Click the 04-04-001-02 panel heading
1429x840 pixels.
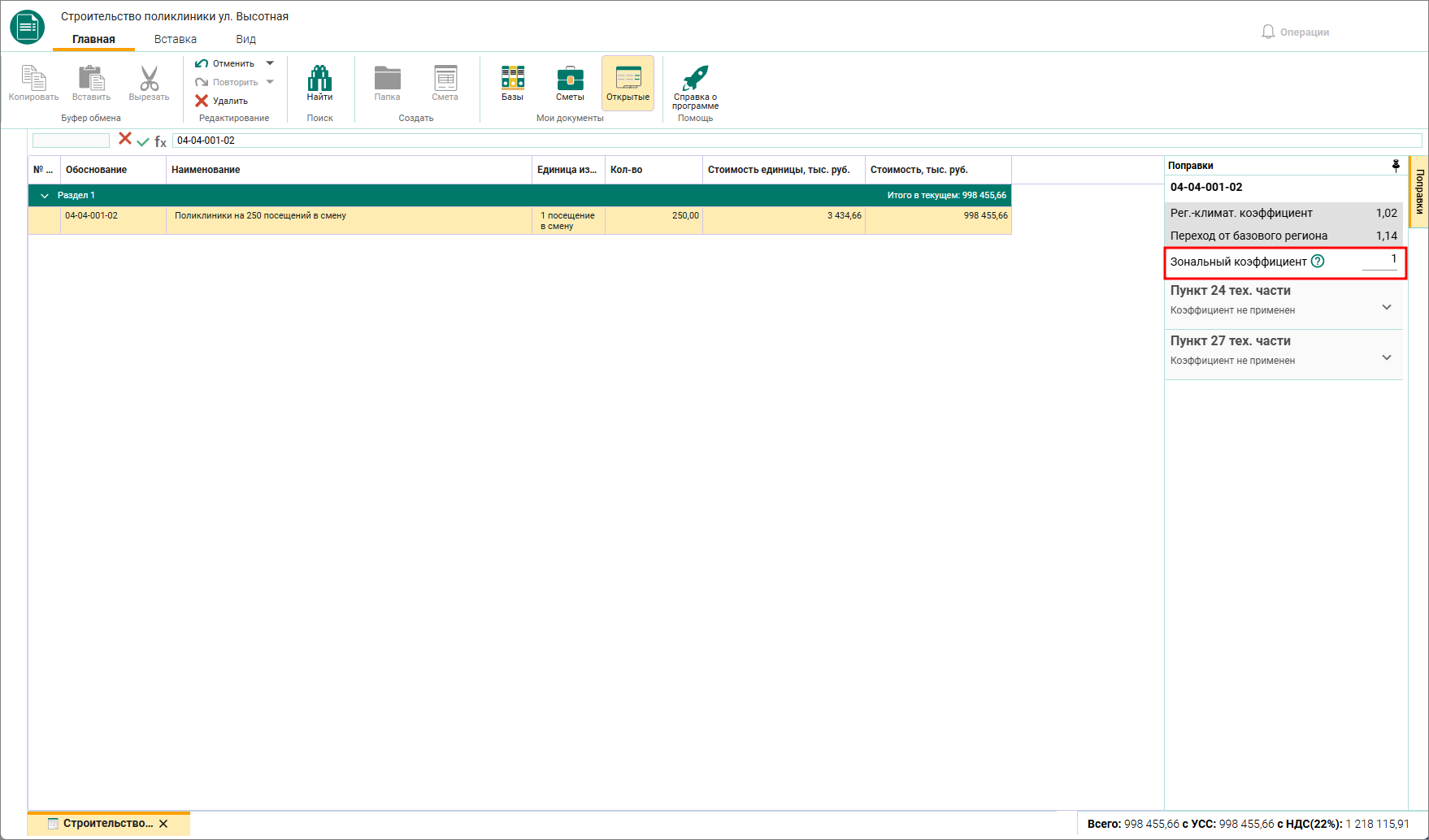(x=1206, y=187)
